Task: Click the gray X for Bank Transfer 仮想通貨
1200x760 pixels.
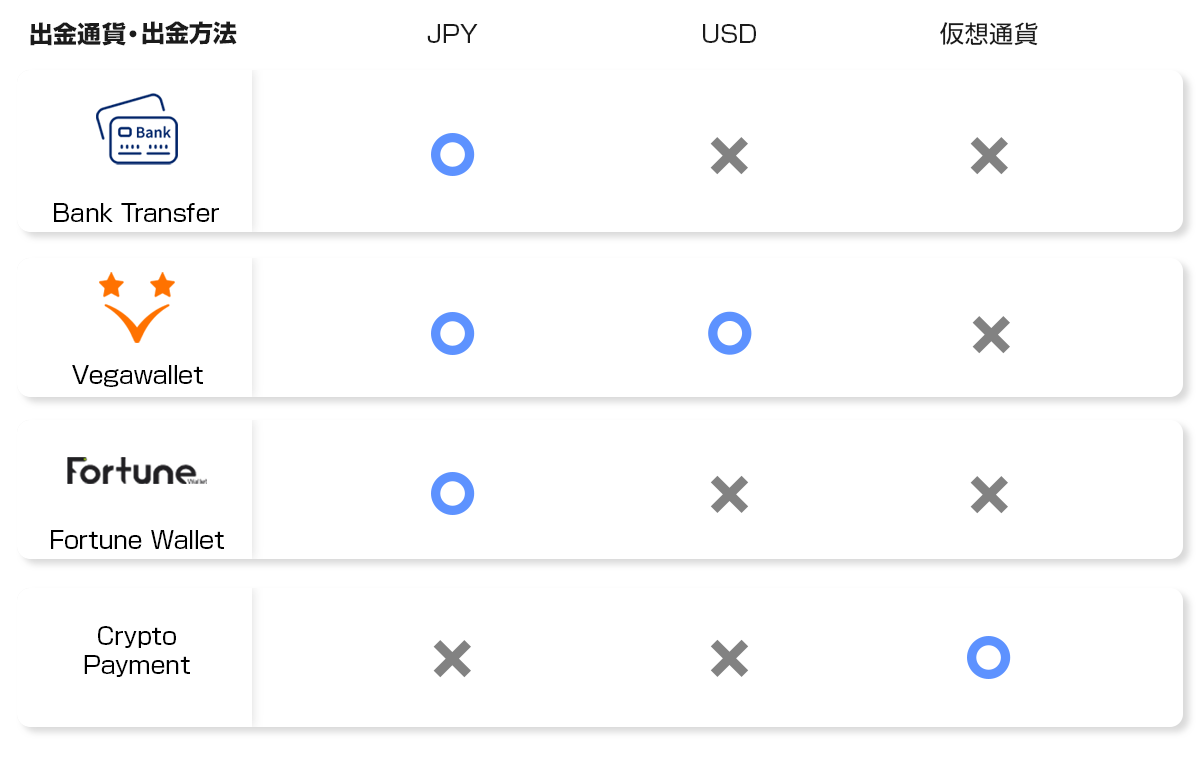Action: click(x=989, y=156)
